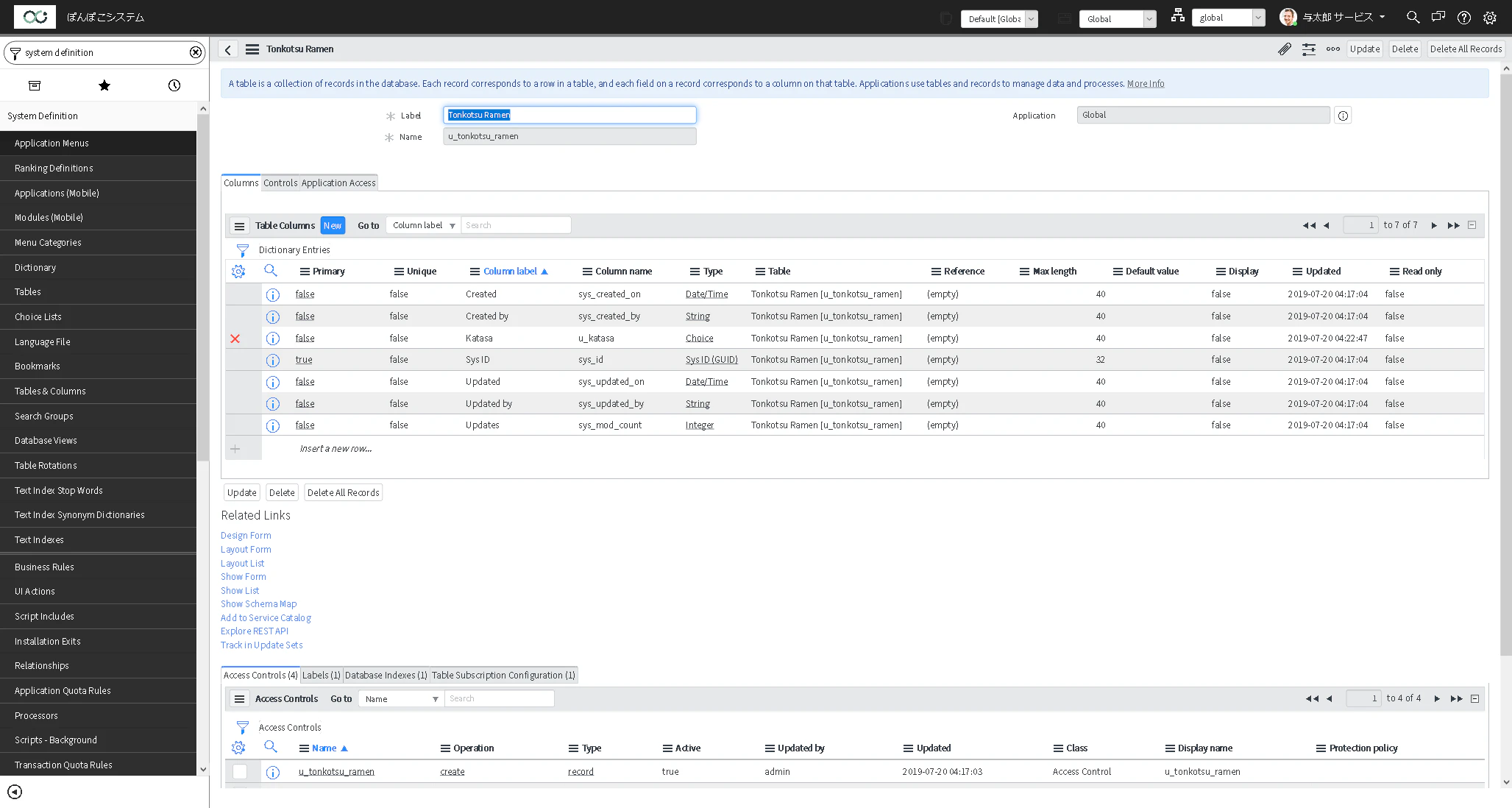1512x808 pixels.
Task: Open system settings gear in banner
Action: click(x=1490, y=18)
